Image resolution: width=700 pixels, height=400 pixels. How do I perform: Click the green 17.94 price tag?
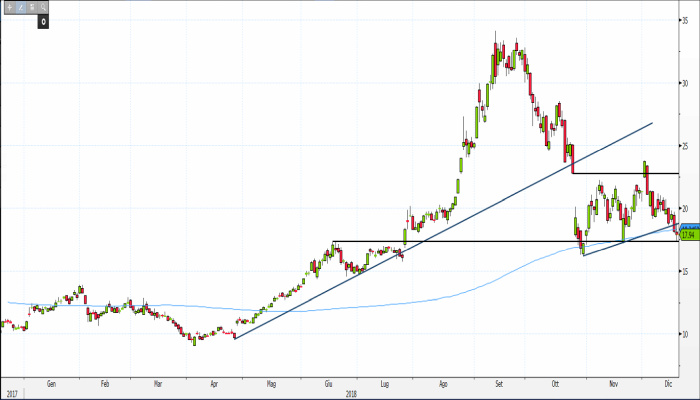(688, 235)
